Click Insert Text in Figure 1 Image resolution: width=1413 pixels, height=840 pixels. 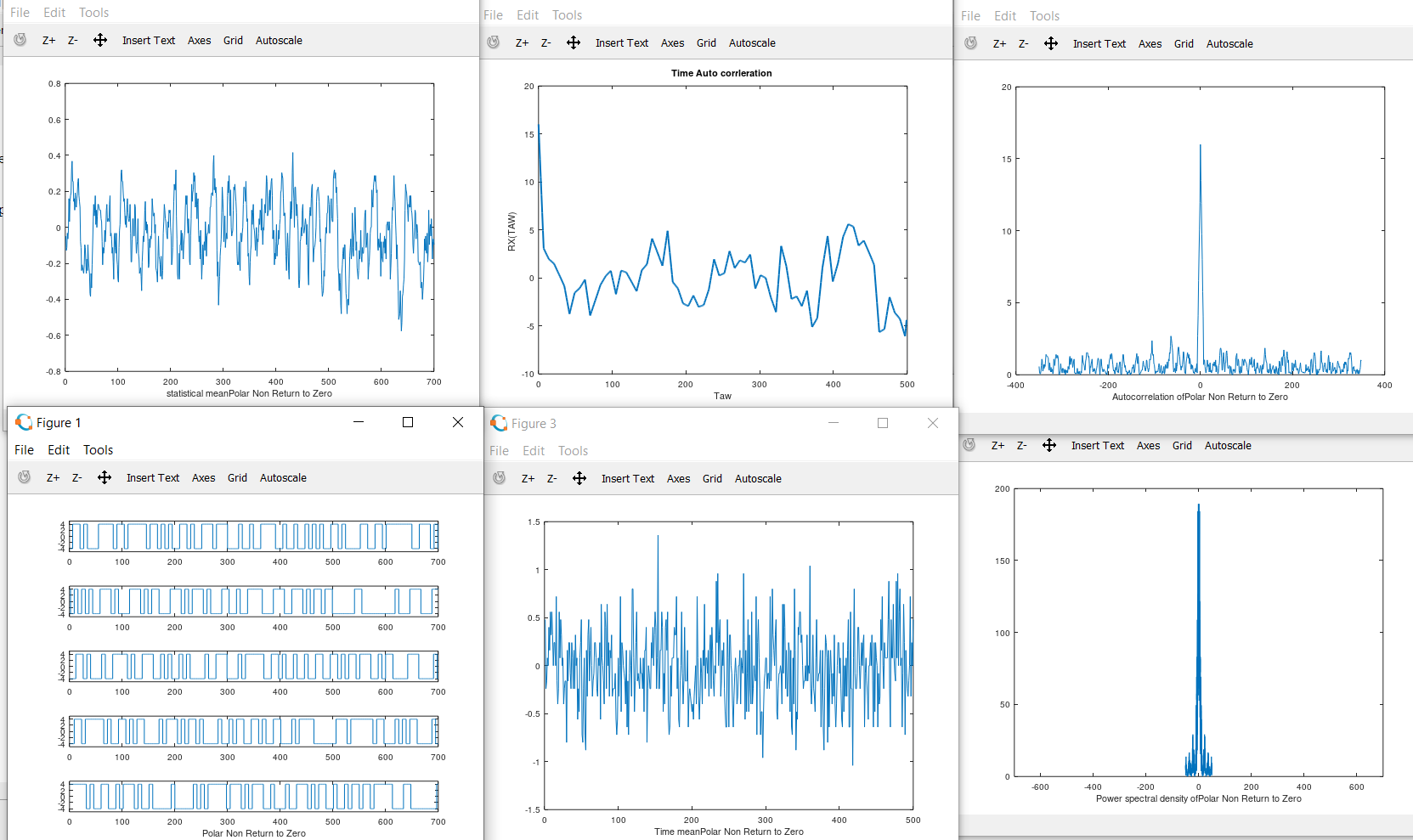(x=153, y=477)
